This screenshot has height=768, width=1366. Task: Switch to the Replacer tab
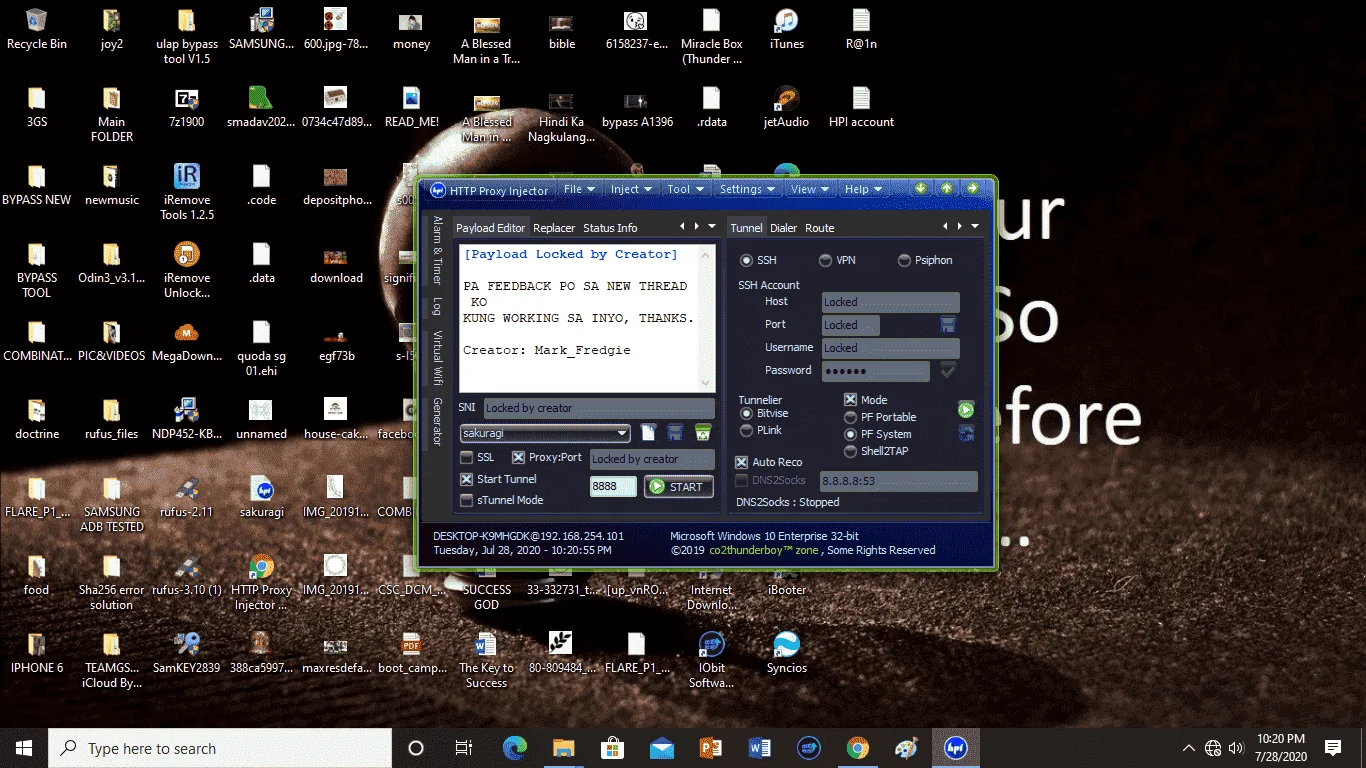[554, 228]
